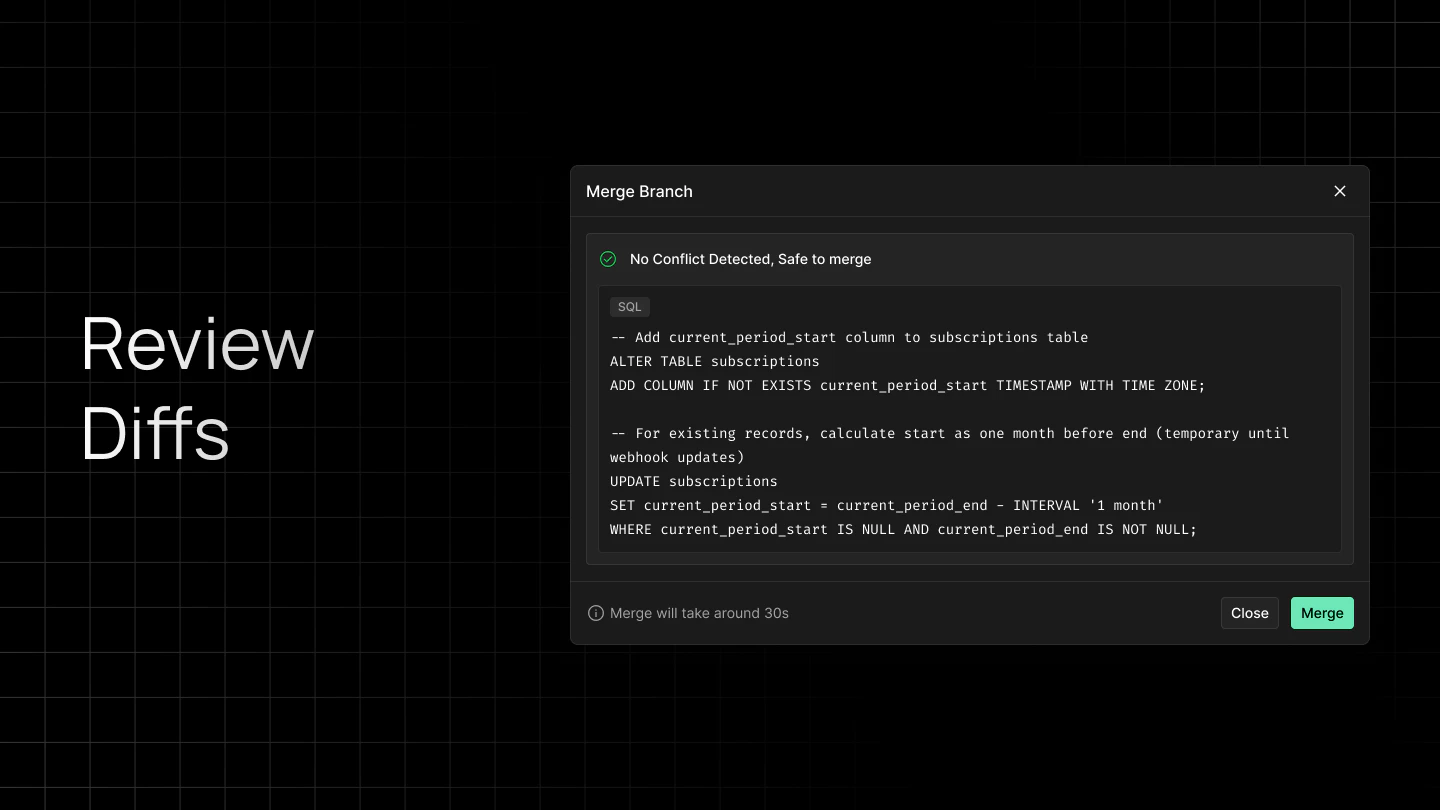Image resolution: width=1440 pixels, height=810 pixels.
Task: Click the Merge button
Action: coord(1322,613)
